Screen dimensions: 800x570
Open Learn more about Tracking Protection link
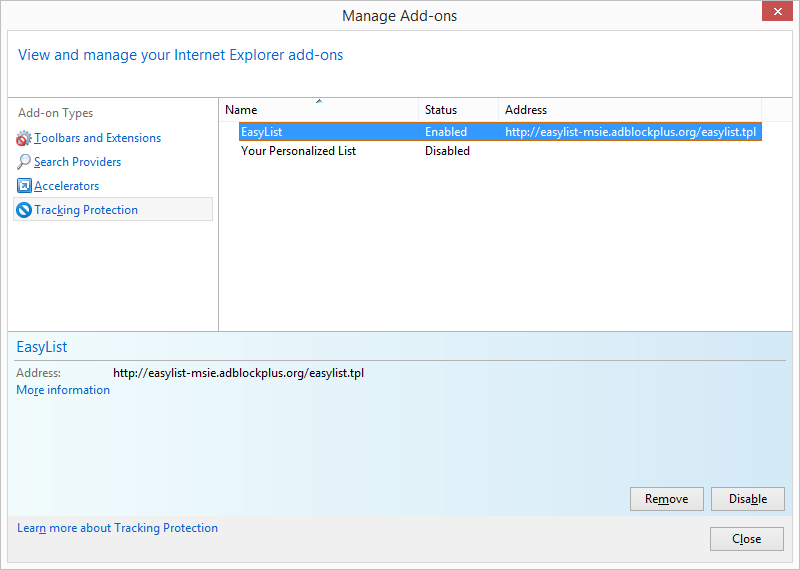tap(117, 528)
